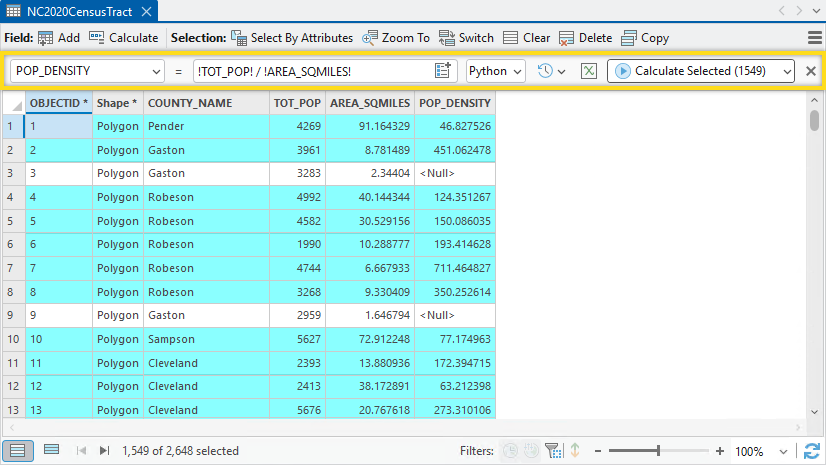Close the field calculation bar
The height and width of the screenshot is (465, 826).
tap(811, 71)
